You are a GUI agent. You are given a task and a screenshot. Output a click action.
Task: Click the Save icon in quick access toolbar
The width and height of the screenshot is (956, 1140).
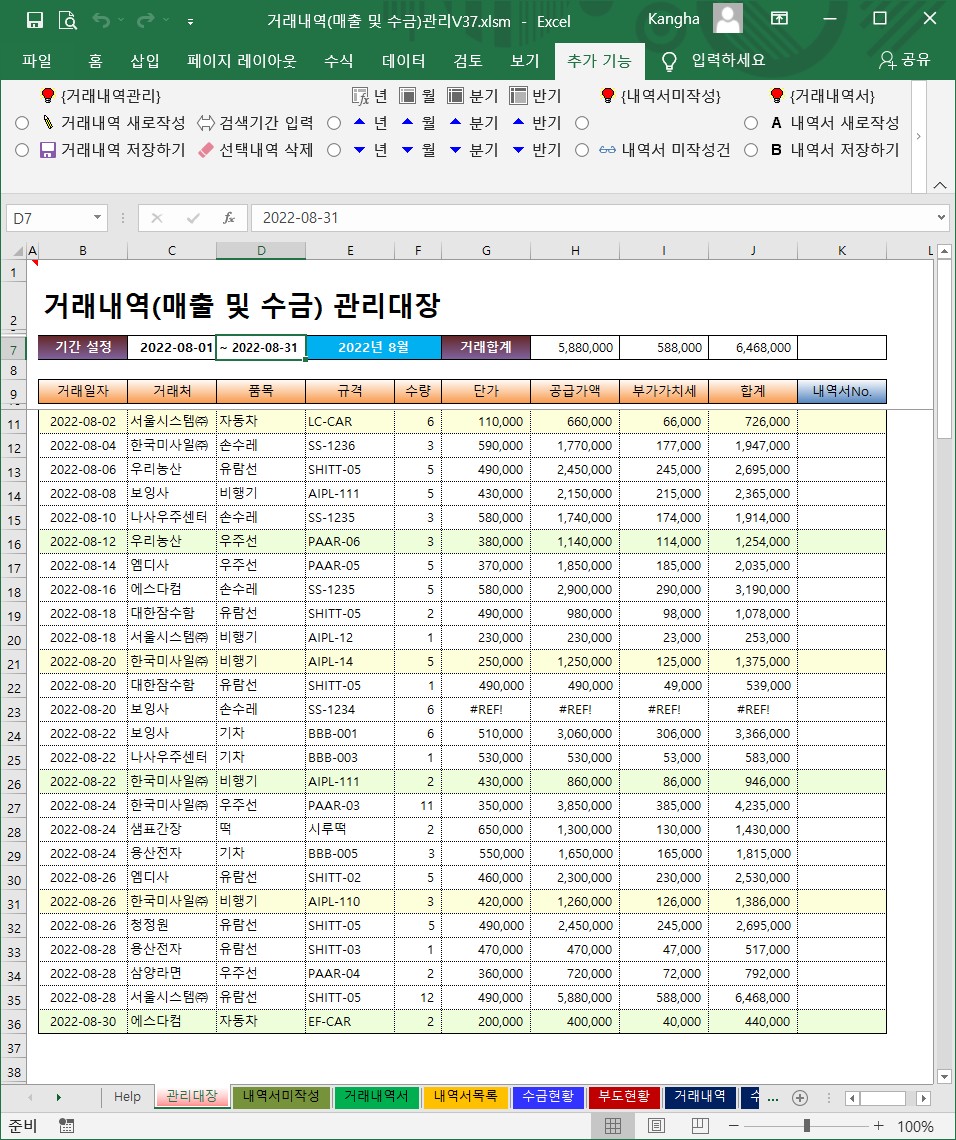click(34, 20)
